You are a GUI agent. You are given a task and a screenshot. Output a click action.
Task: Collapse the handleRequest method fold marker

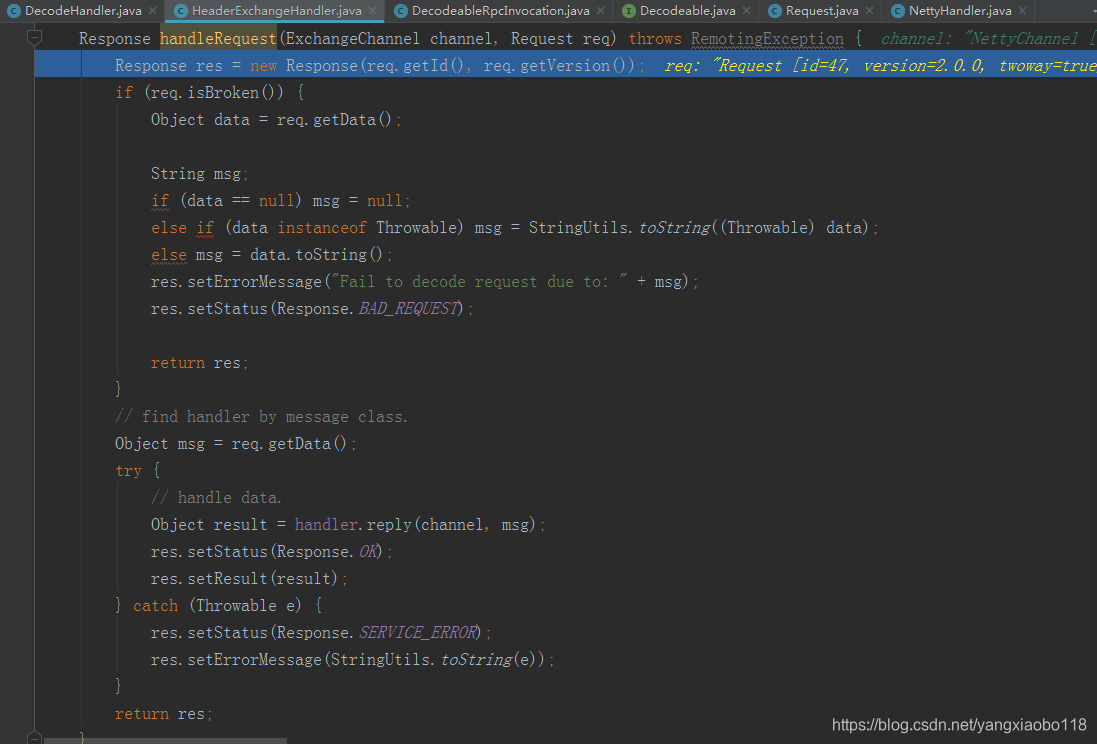(34, 37)
